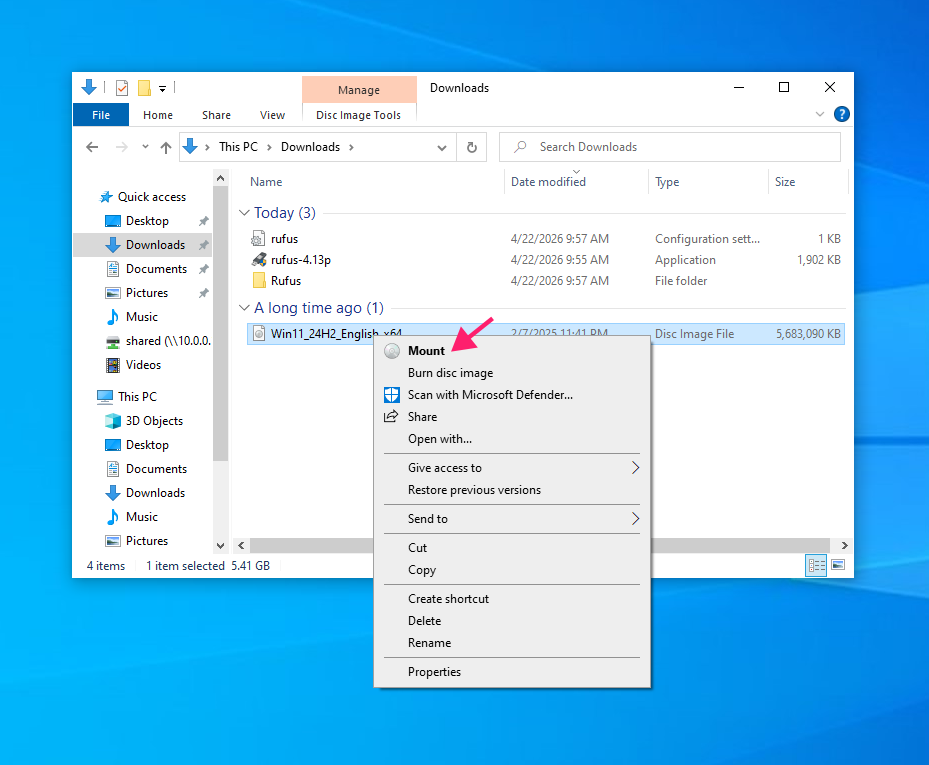This screenshot has width=929, height=765.
Task: Click the New folder quick access icon
Action: pyautogui.click(x=144, y=88)
